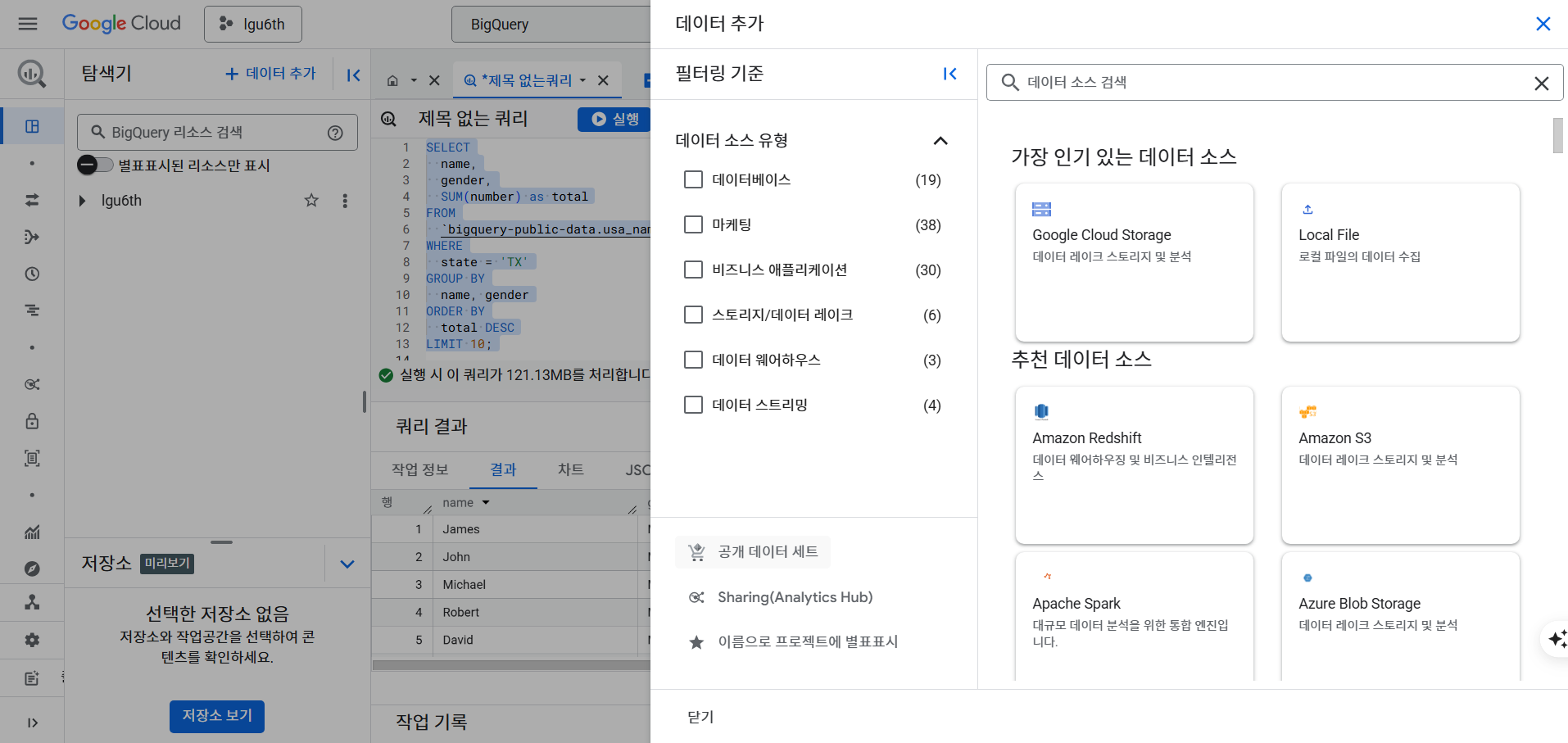
Task: Close the untitled query tab
Action: 603,80
